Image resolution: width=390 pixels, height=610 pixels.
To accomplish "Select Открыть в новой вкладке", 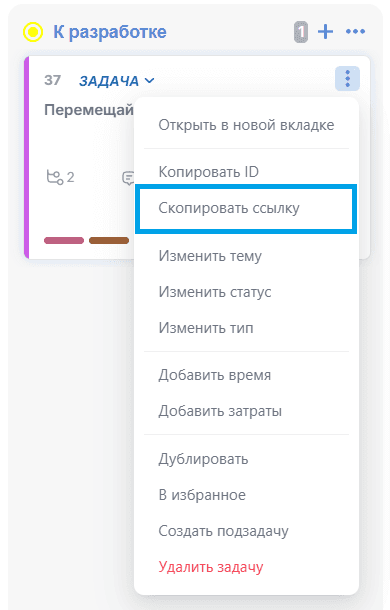I will (x=246, y=125).
